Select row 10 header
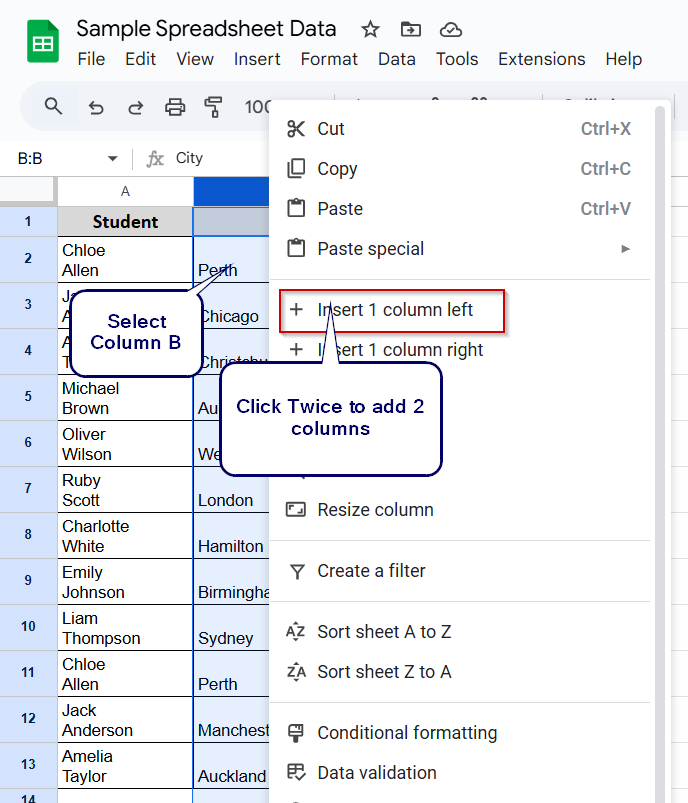Viewport: 688px width, 803px height. (x=28, y=626)
